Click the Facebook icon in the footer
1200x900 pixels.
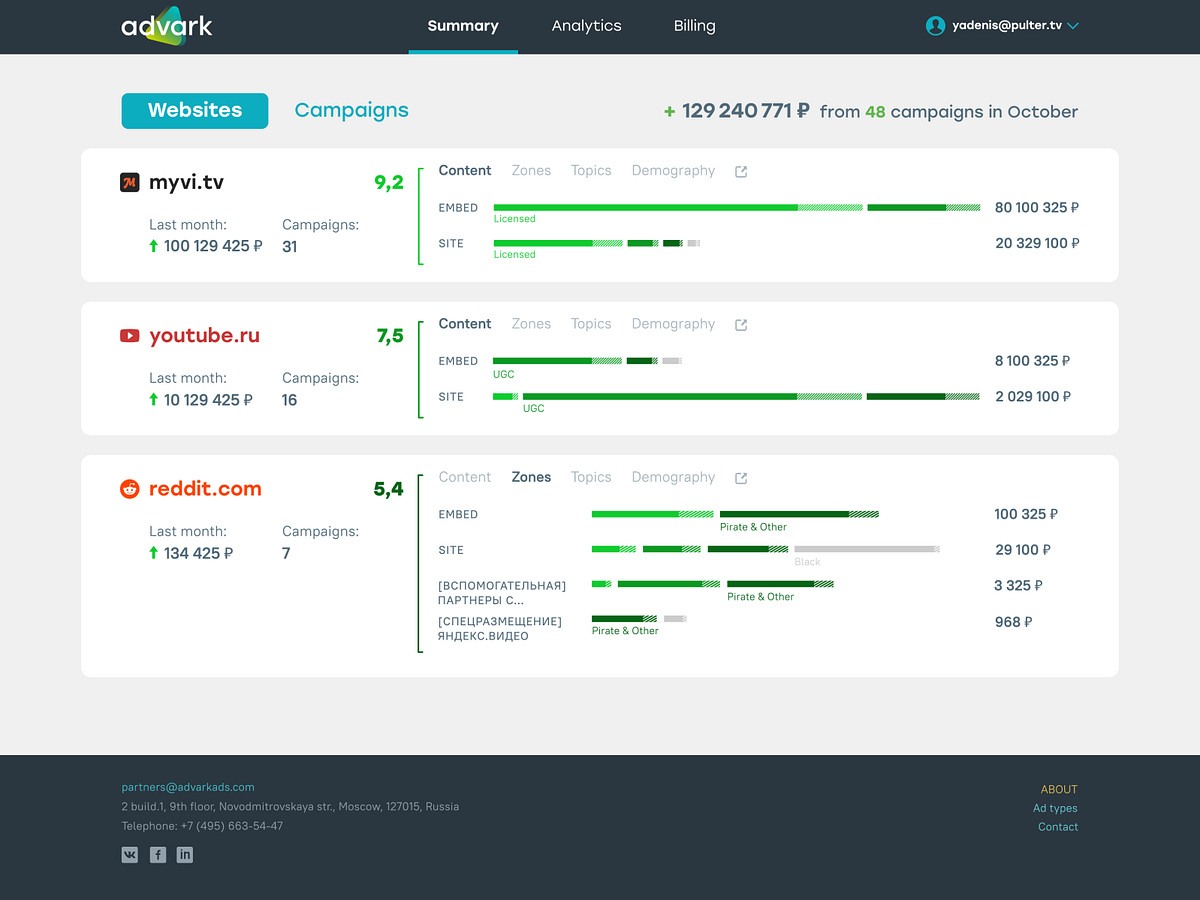click(157, 855)
